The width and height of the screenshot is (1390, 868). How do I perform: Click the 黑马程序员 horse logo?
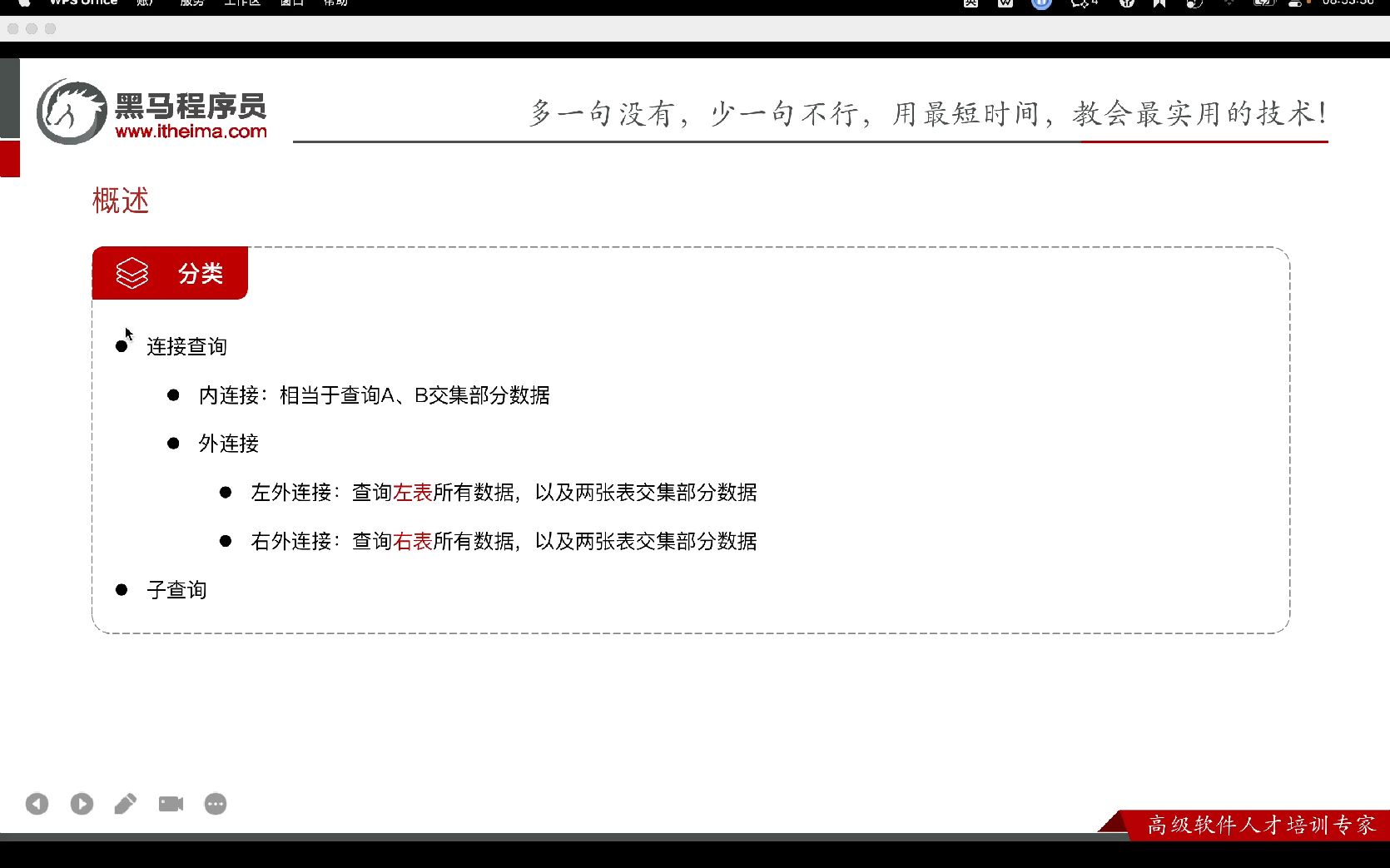[x=72, y=112]
